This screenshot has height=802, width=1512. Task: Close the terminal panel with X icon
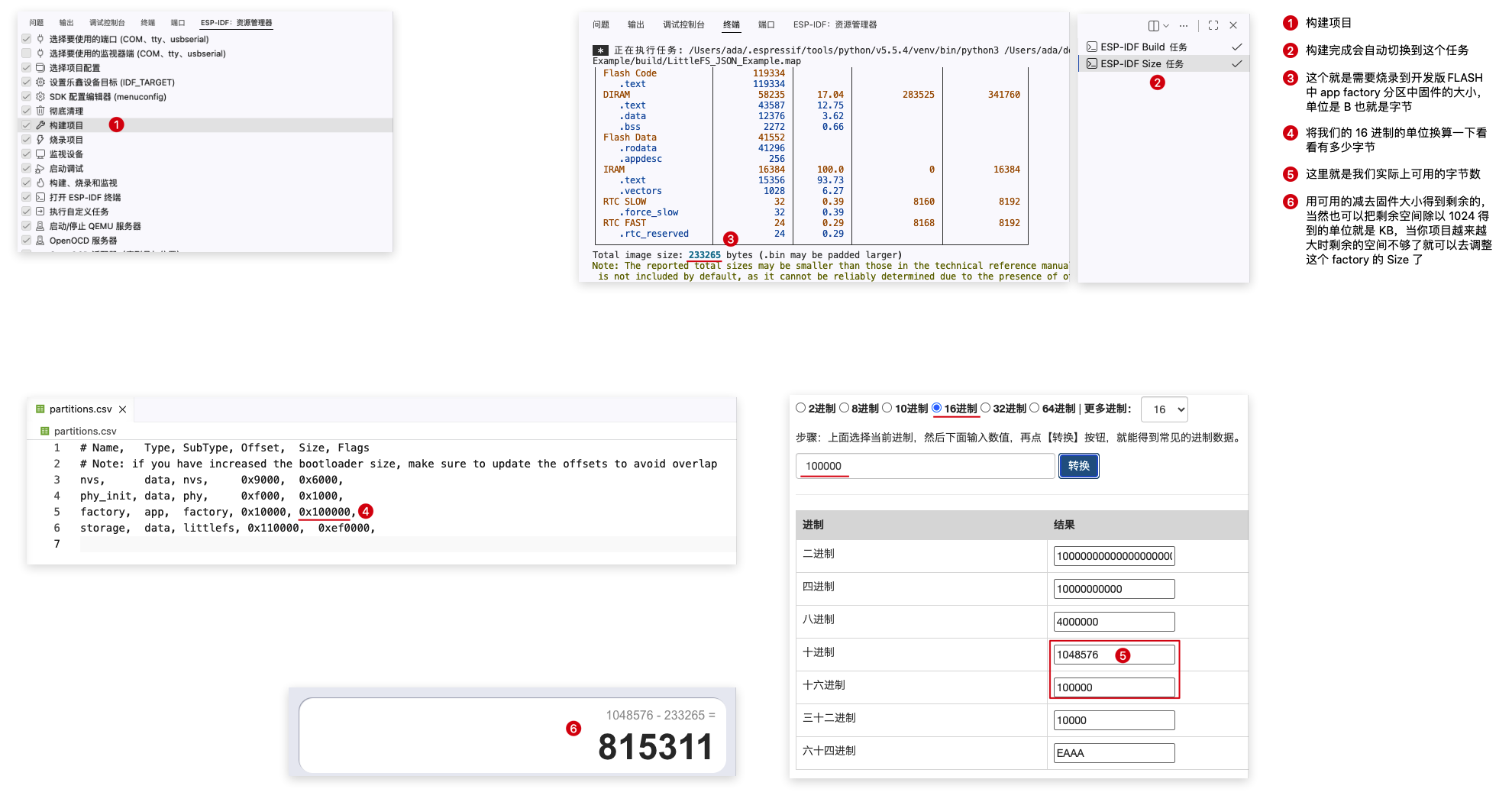(1233, 25)
